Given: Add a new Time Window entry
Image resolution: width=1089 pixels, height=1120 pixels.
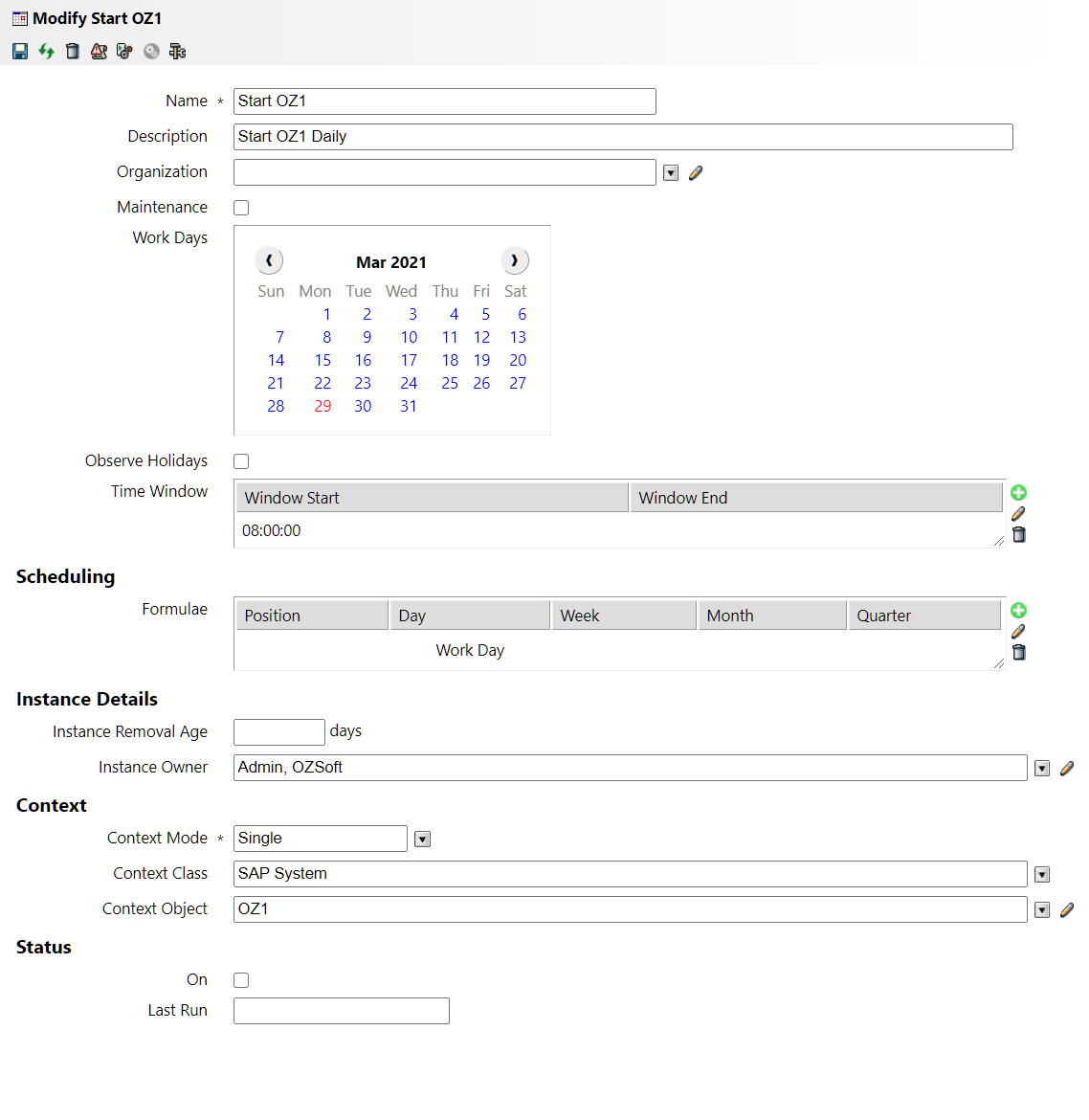Looking at the screenshot, I should [x=1018, y=492].
